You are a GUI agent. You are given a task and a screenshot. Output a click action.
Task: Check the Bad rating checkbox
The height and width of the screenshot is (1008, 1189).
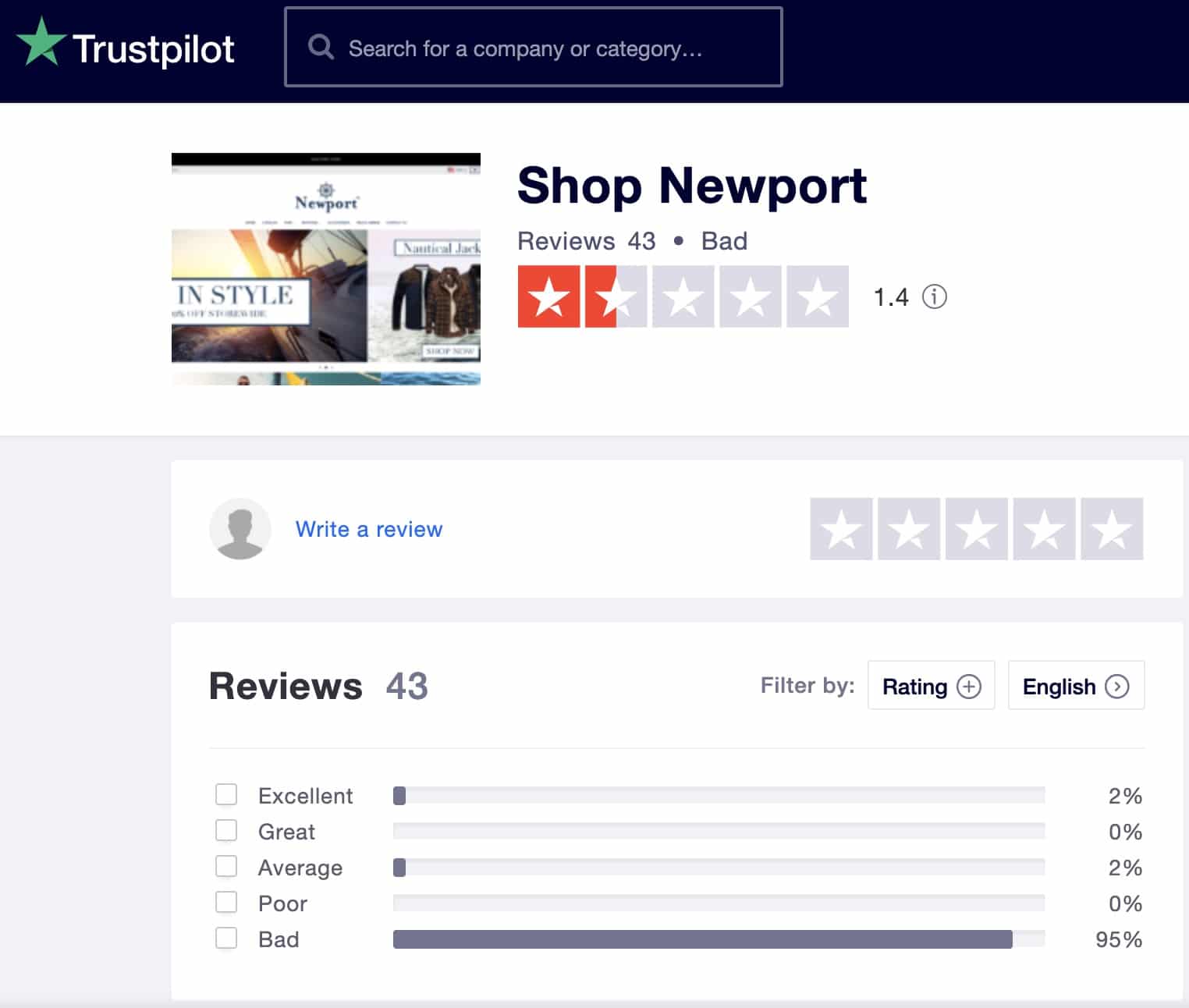[x=226, y=938]
